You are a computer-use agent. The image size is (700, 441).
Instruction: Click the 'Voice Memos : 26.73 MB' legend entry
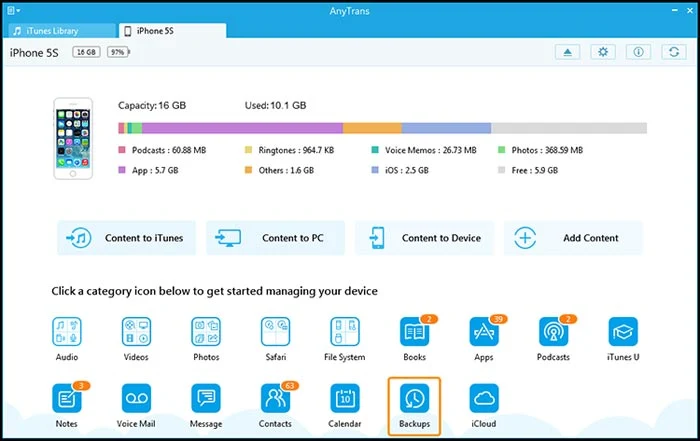424,150
